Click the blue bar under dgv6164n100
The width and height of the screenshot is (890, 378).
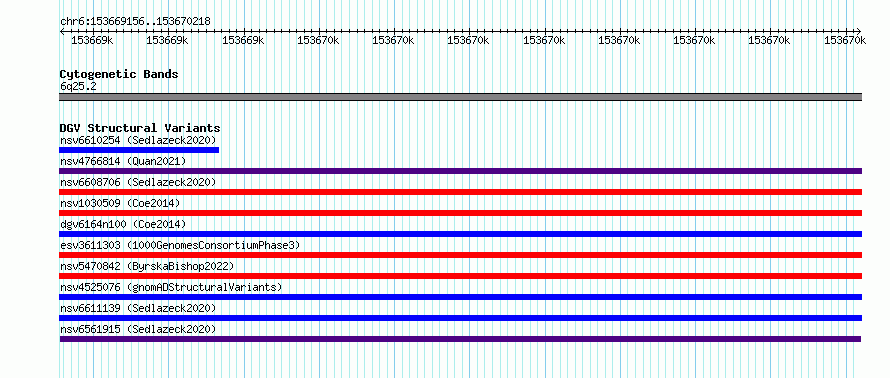tap(460, 234)
